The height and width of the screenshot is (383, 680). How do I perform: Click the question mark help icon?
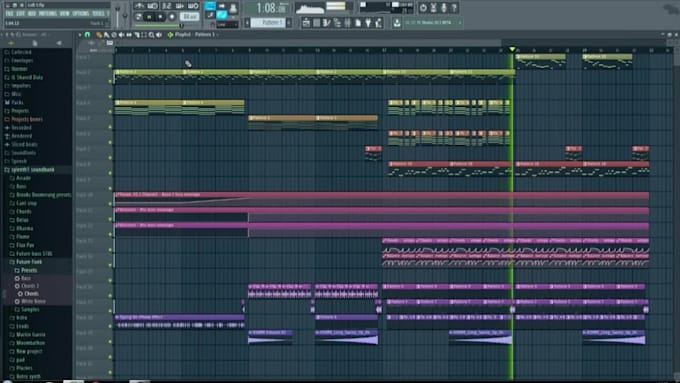coord(454,7)
